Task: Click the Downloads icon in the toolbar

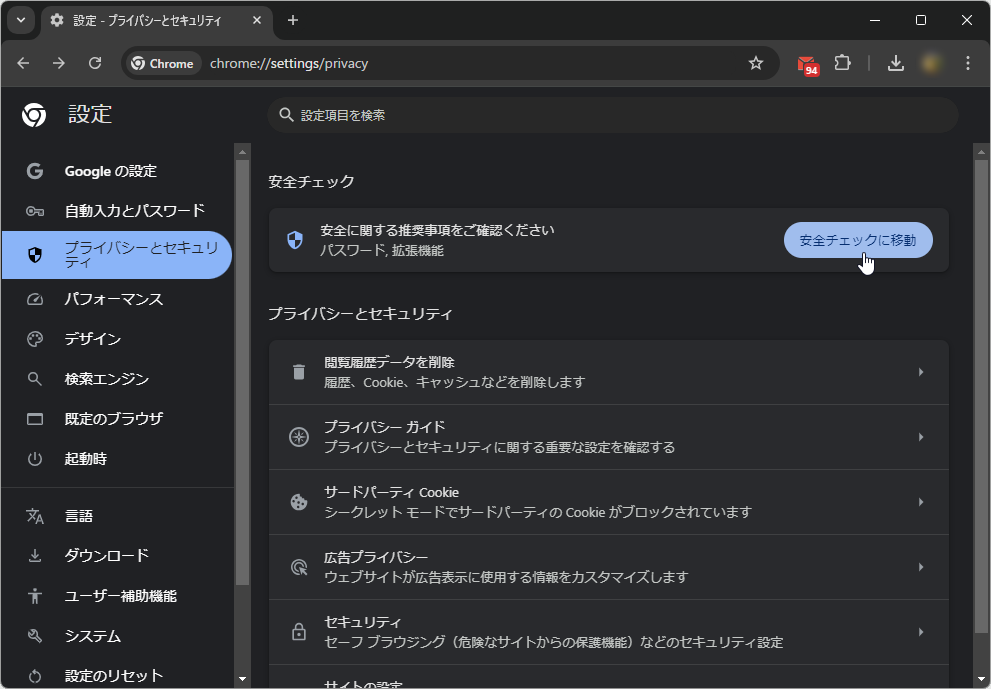Action: (896, 62)
